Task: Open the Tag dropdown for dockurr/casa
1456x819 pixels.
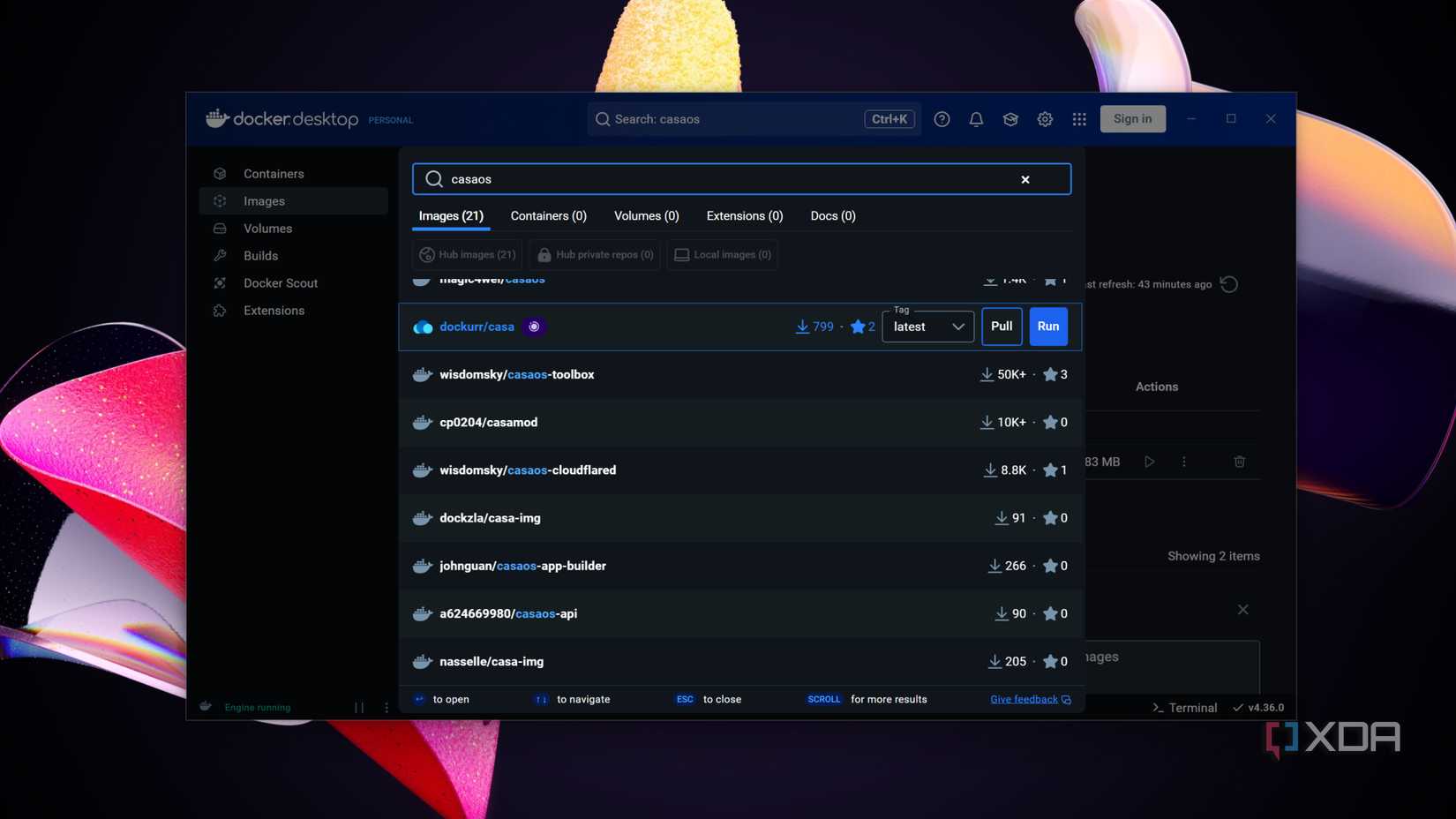Action: pyautogui.click(x=927, y=326)
